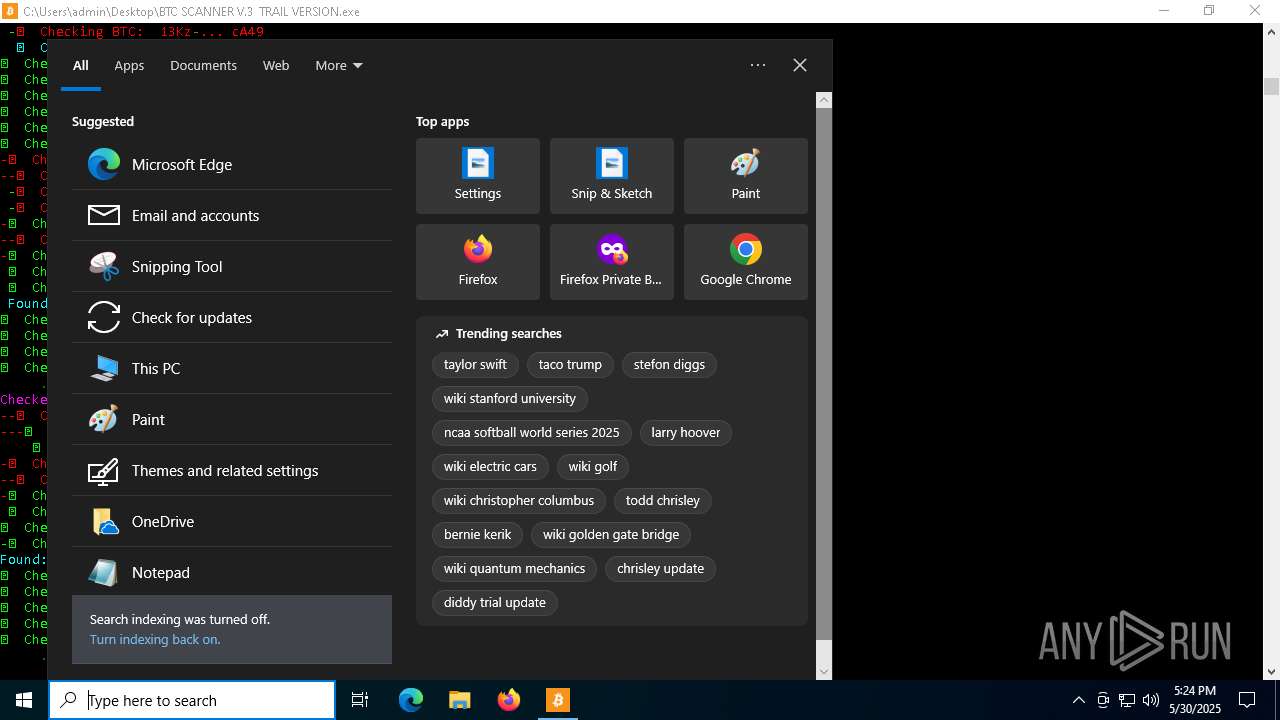
Task: Switch to BTC Scanner taskbar app
Action: pos(557,700)
